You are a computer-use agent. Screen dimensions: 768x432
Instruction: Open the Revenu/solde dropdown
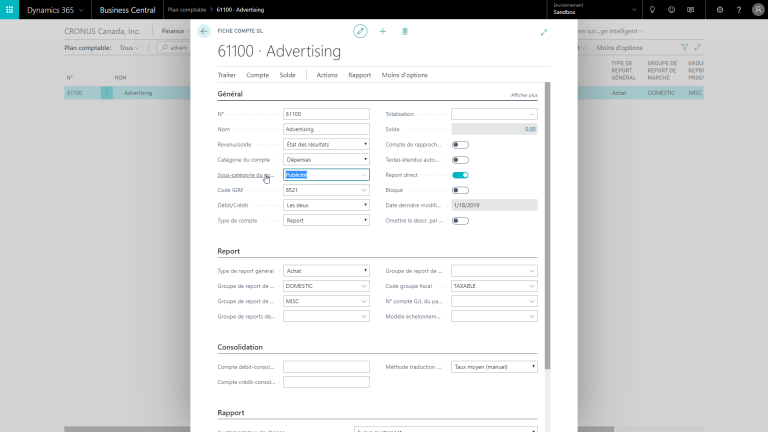326,144
